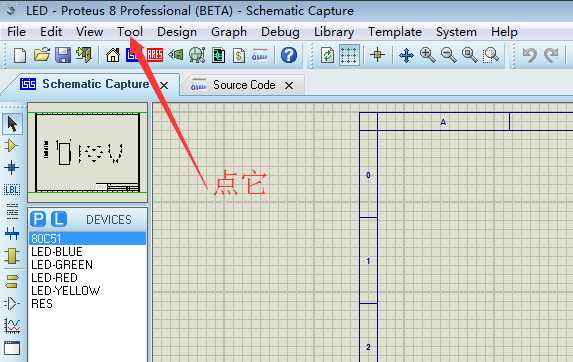The width and height of the screenshot is (573, 362).
Task: Open the Library menu
Action: tap(334, 32)
